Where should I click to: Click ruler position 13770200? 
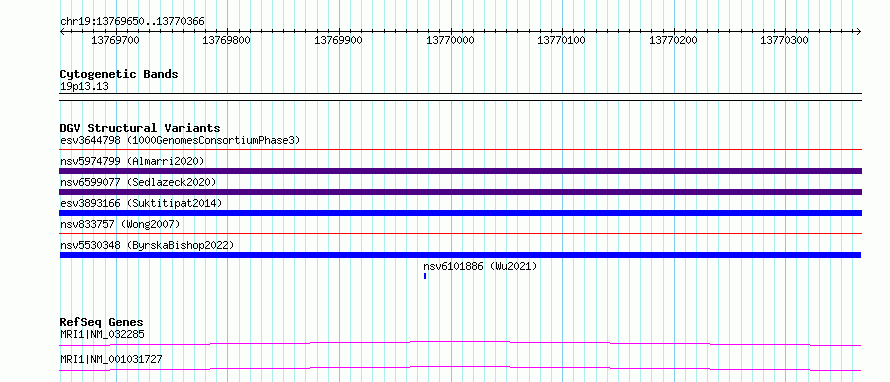pos(673,40)
